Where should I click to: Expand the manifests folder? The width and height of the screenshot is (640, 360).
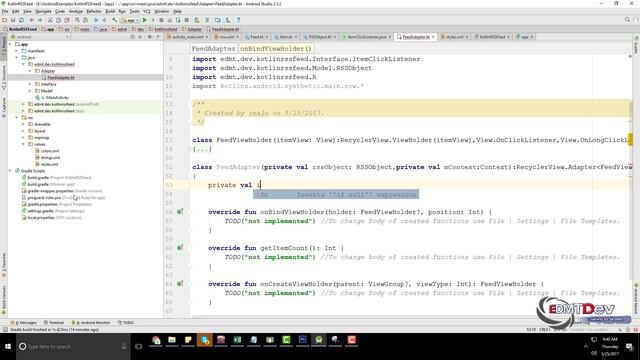[17, 51]
